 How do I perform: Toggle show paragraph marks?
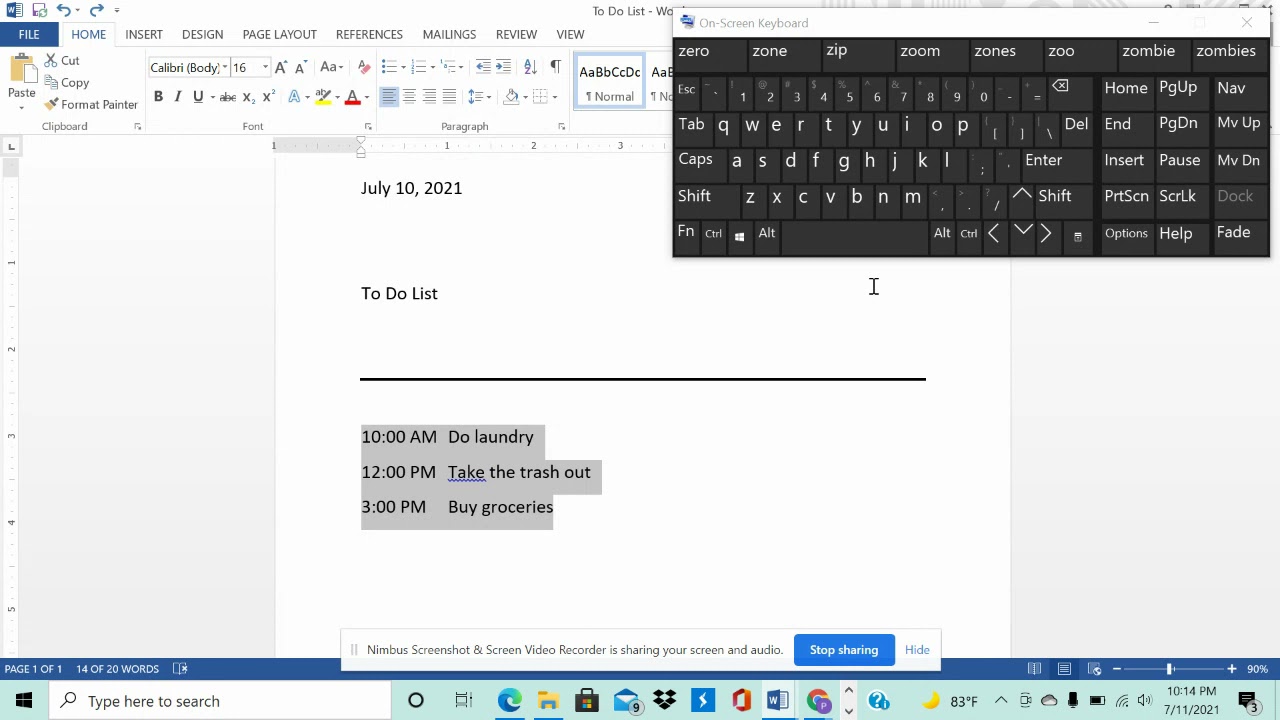pyautogui.click(x=555, y=67)
